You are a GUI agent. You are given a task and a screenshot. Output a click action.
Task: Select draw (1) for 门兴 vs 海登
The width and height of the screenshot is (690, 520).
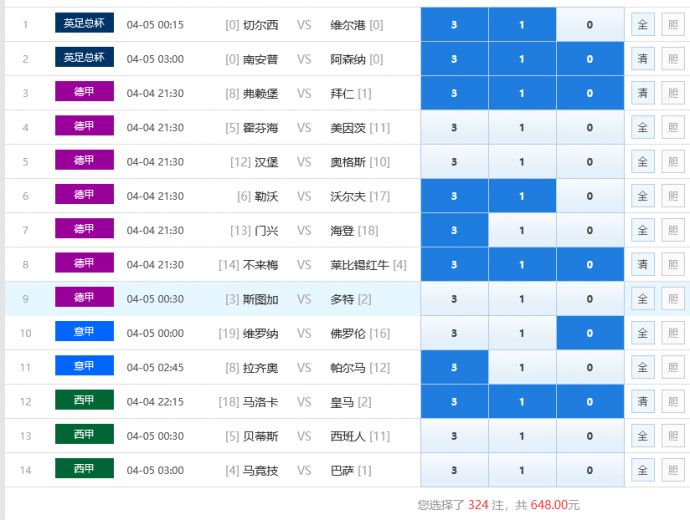[522, 230]
